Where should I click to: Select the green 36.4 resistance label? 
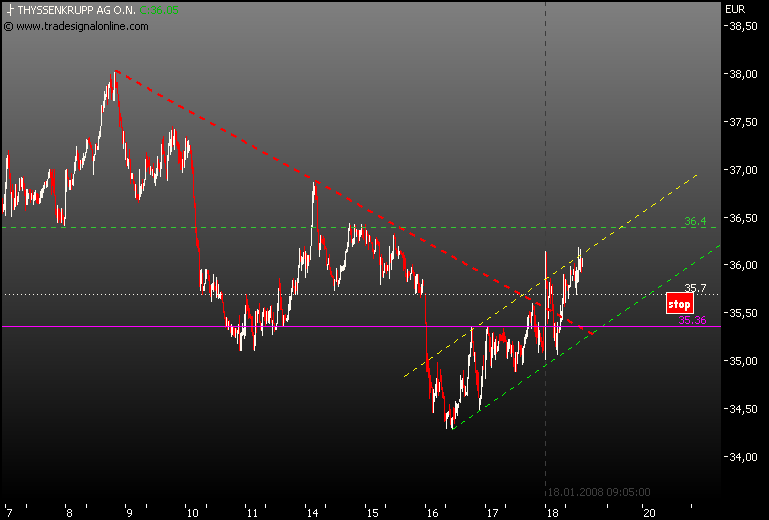tap(695, 221)
